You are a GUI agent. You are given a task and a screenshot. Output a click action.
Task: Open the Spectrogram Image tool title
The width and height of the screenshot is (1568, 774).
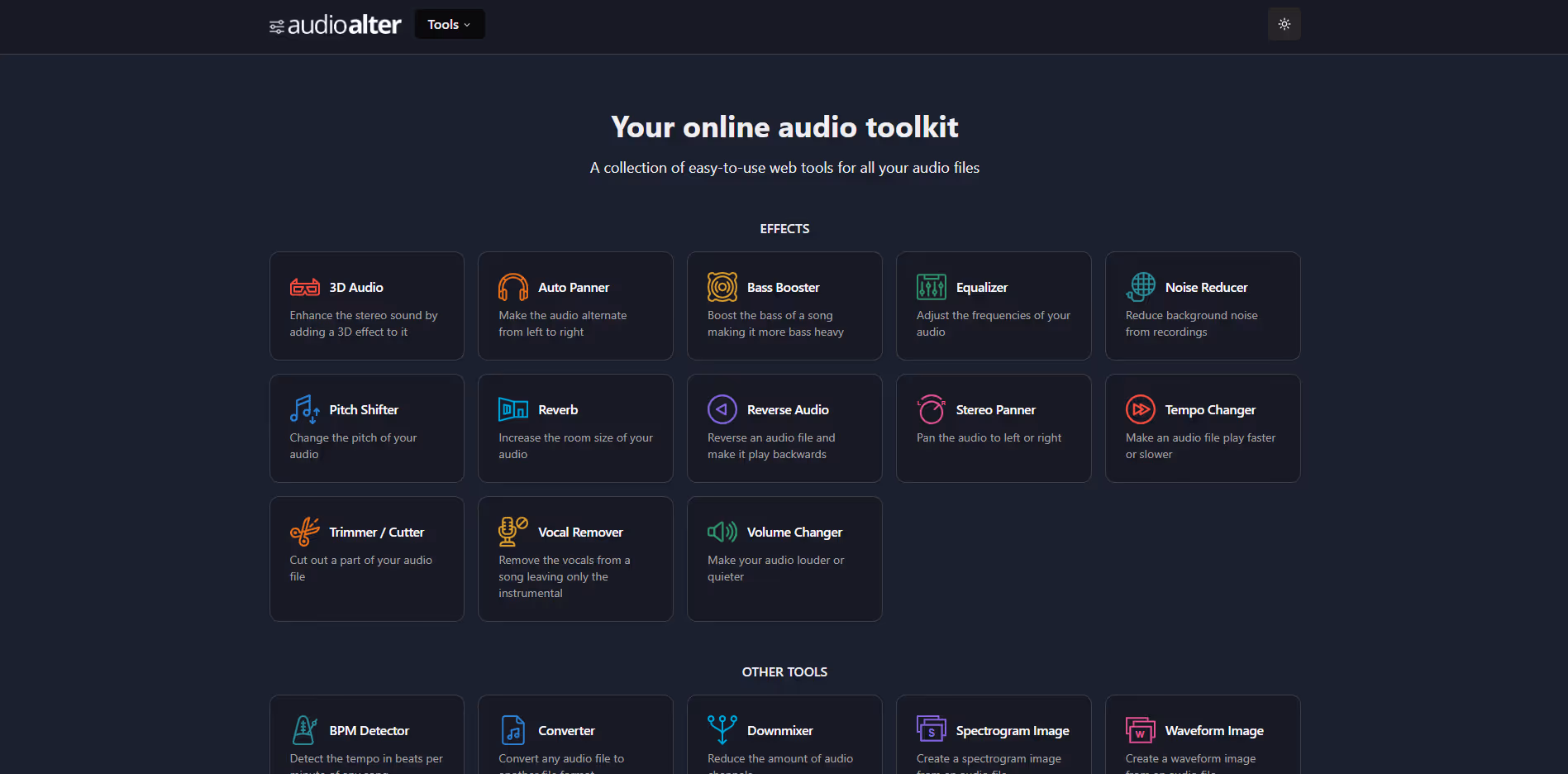[x=1013, y=731]
